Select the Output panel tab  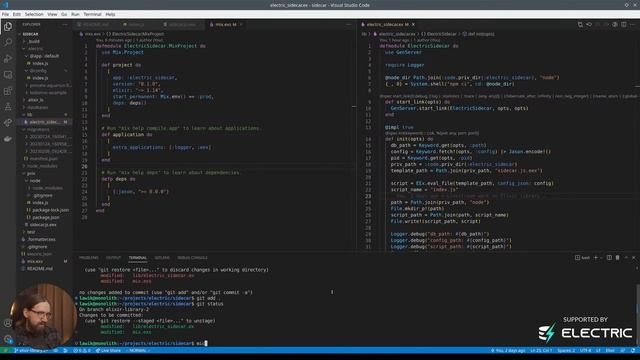113,258
